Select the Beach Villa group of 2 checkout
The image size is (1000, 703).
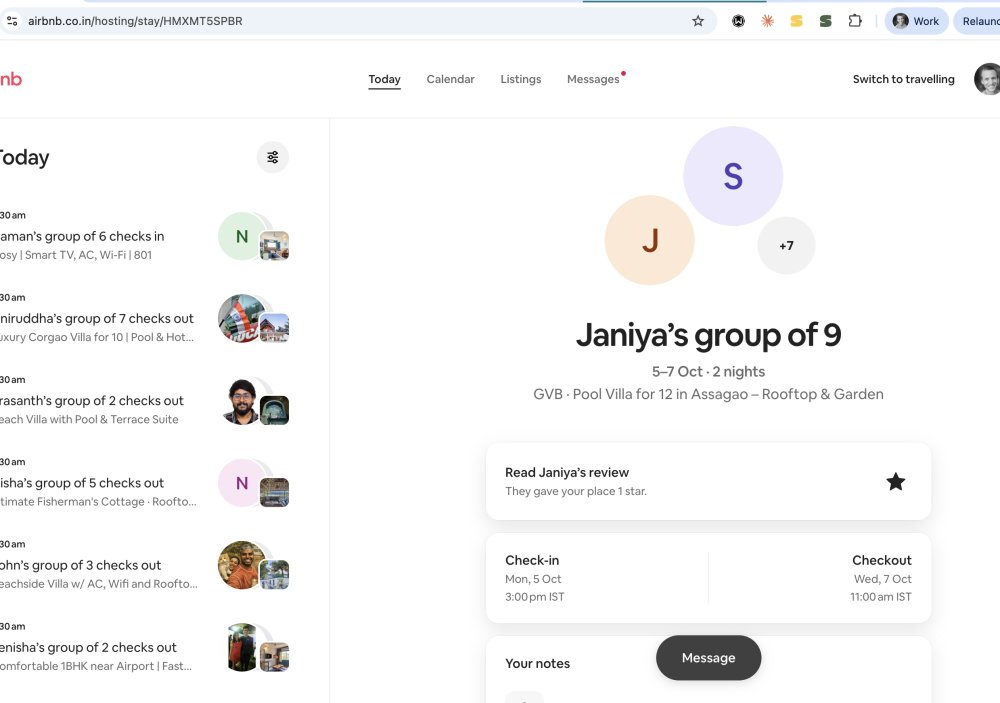point(144,401)
